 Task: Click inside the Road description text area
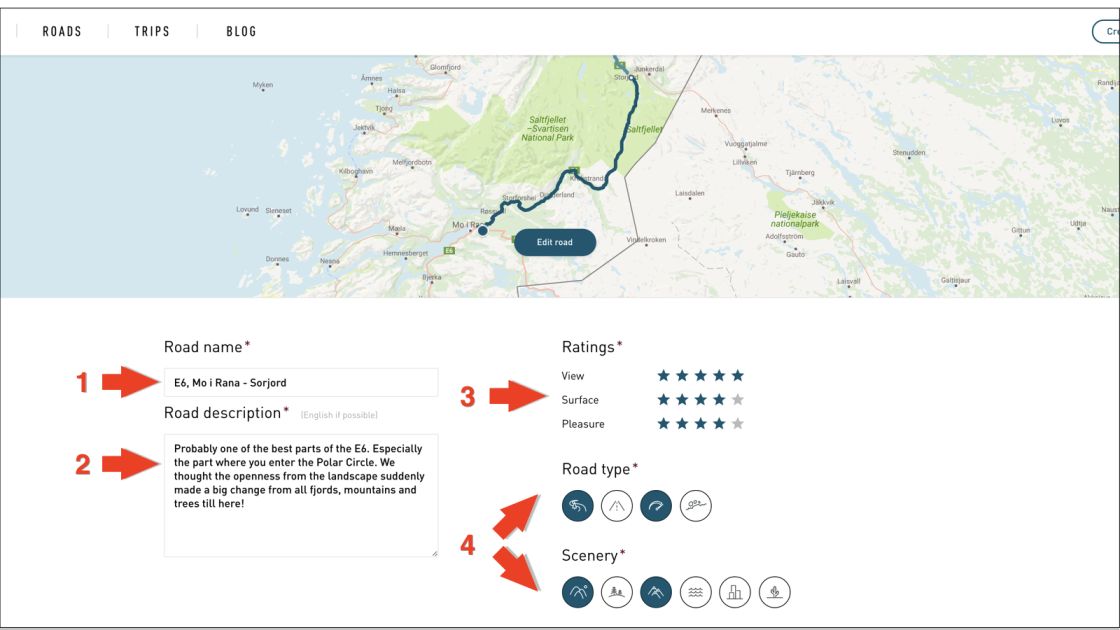[x=301, y=496]
